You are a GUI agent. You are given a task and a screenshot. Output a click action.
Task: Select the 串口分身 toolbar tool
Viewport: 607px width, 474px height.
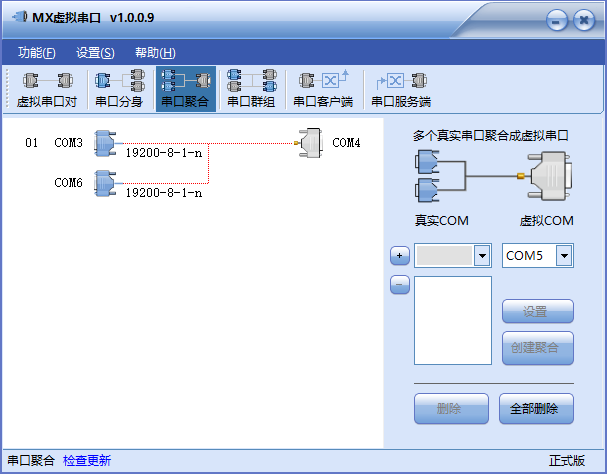[x=119, y=89]
